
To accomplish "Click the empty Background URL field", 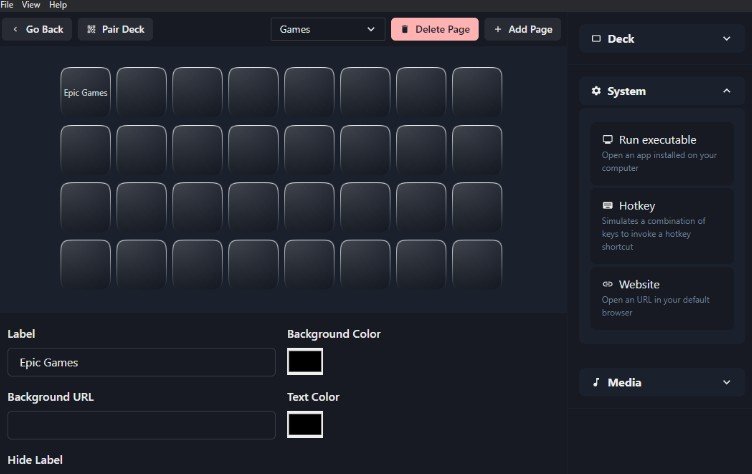I will point(141,425).
